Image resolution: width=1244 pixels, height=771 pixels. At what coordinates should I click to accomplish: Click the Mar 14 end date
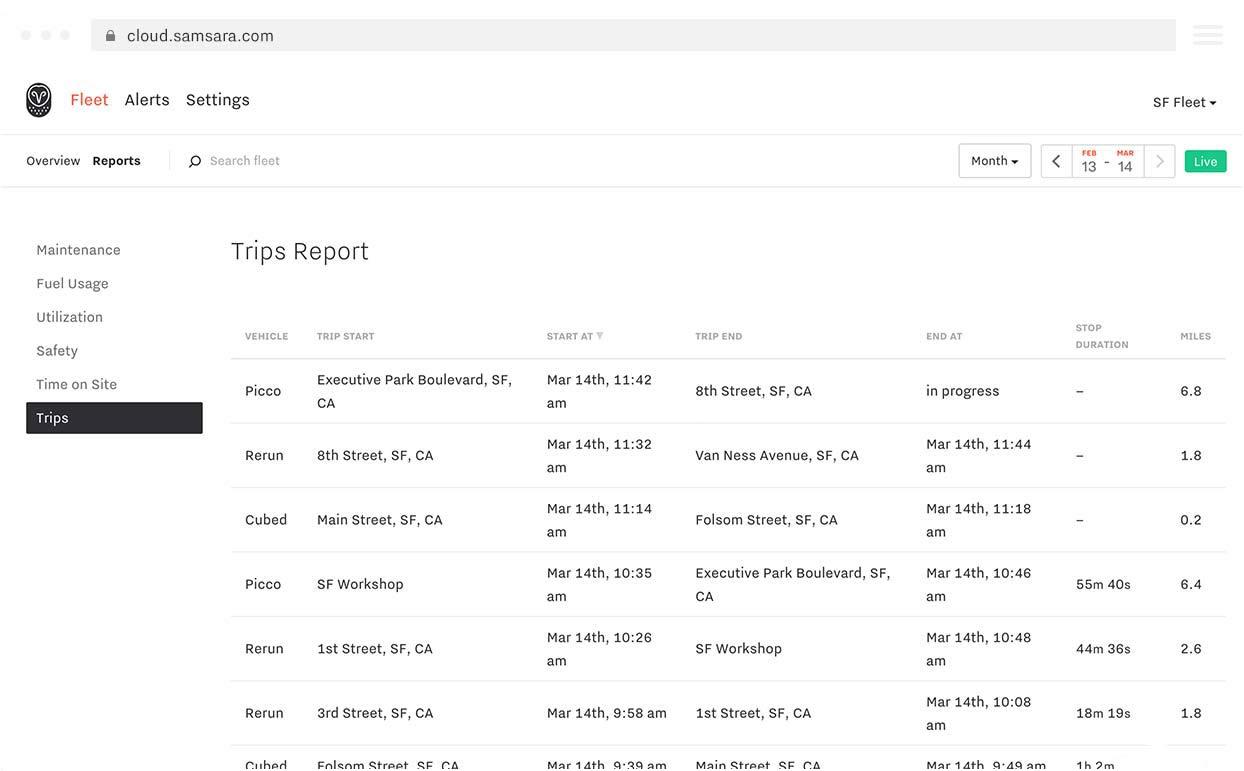1125,161
